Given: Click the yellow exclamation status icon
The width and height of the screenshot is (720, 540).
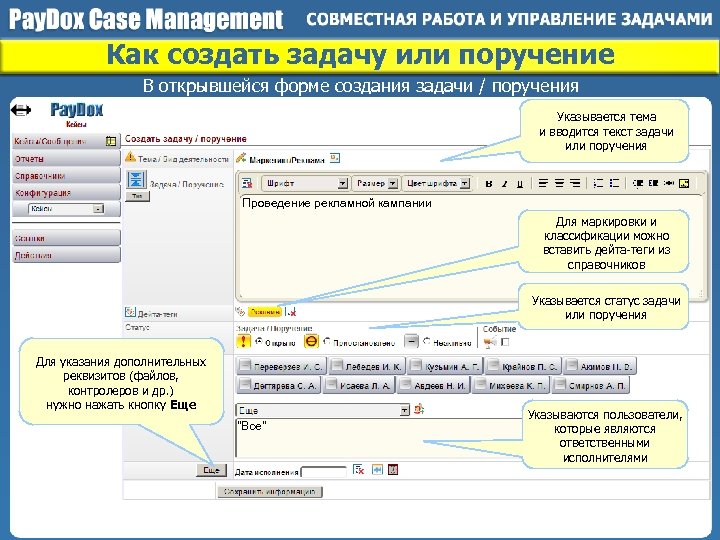Looking at the screenshot, I should (243, 341).
